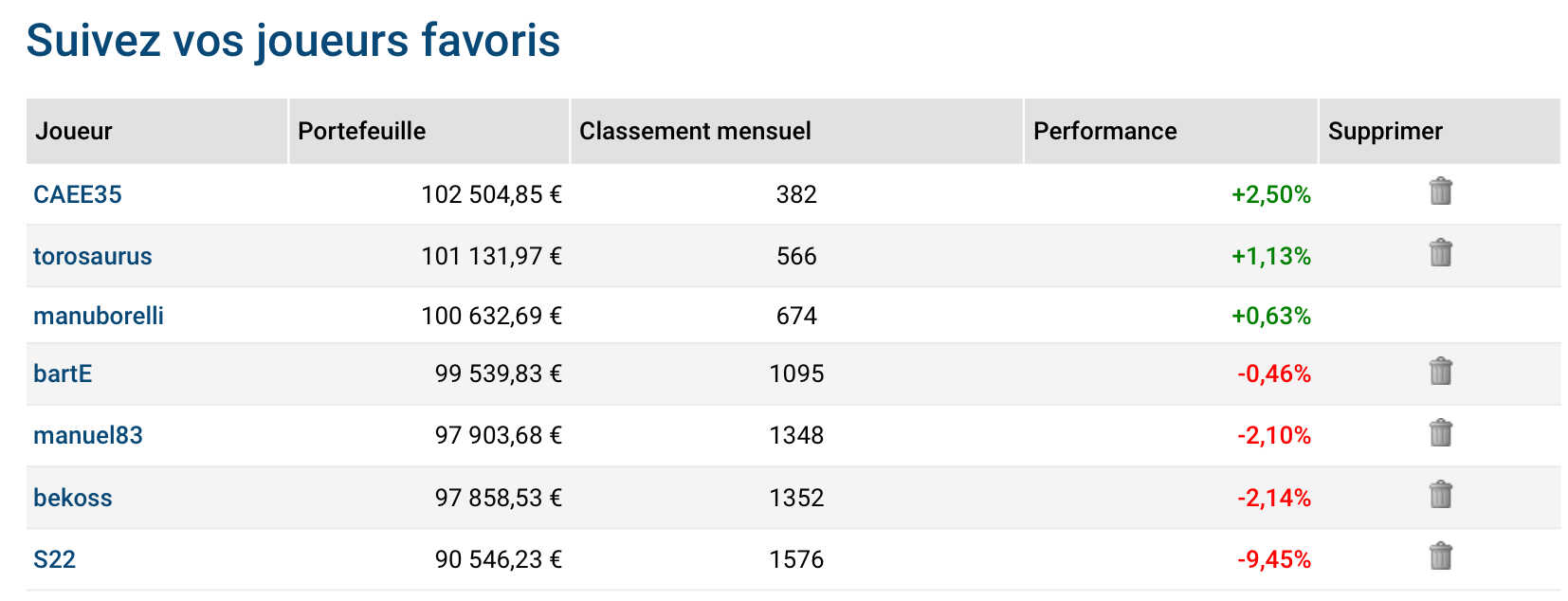1568x601 pixels.
Task: Click the Supprimer column header
Action: (1440, 131)
